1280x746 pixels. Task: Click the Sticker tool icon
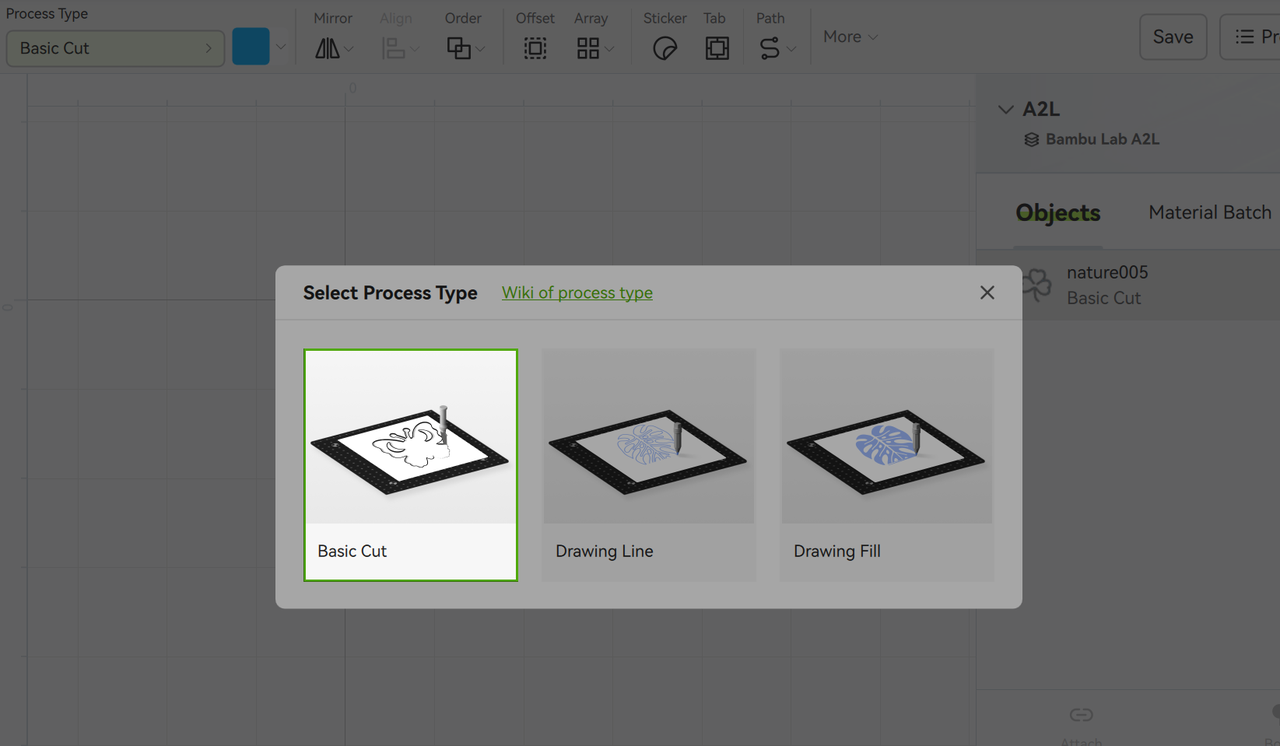pos(665,48)
